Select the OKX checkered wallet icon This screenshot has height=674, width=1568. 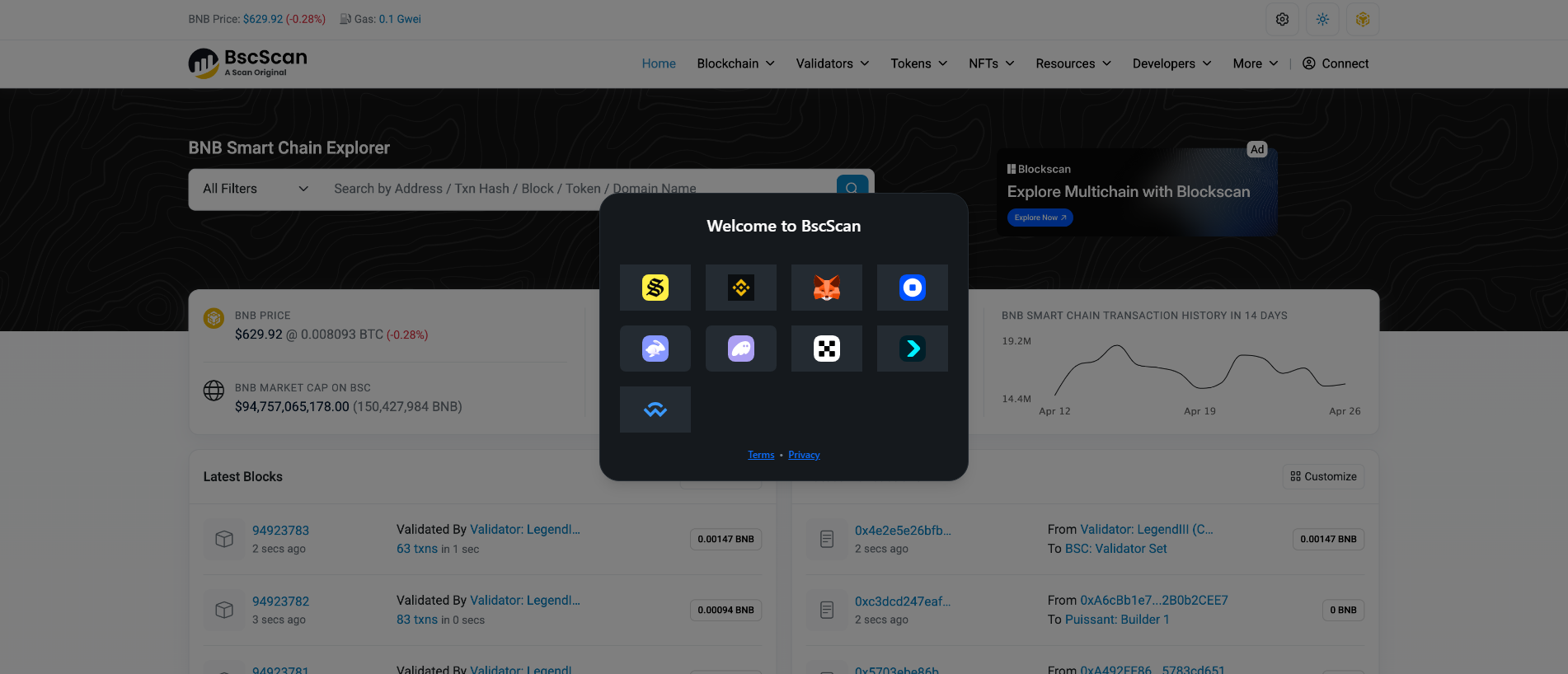pyautogui.click(x=827, y=349)
